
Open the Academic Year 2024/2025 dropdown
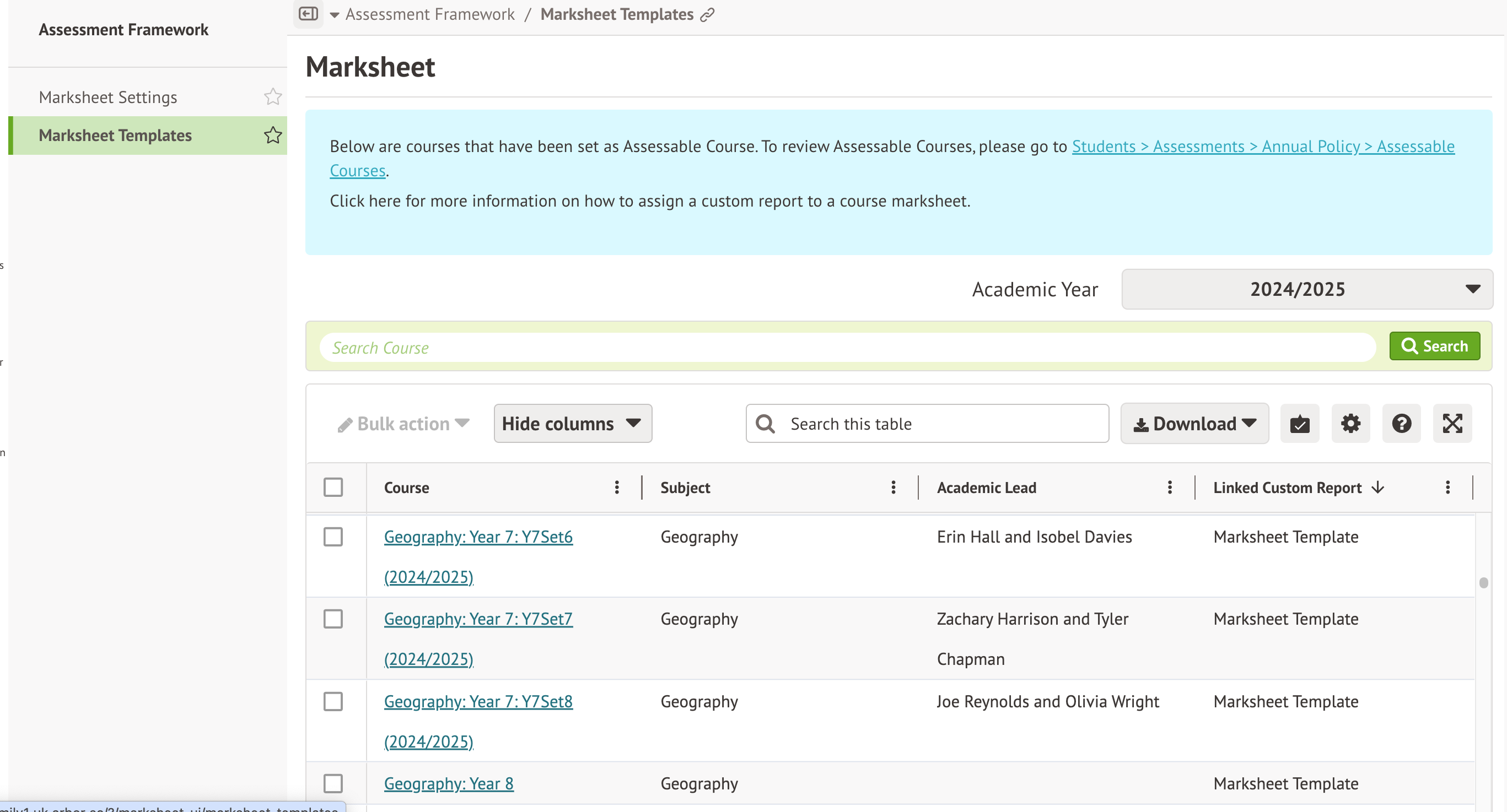point(1306,289)
